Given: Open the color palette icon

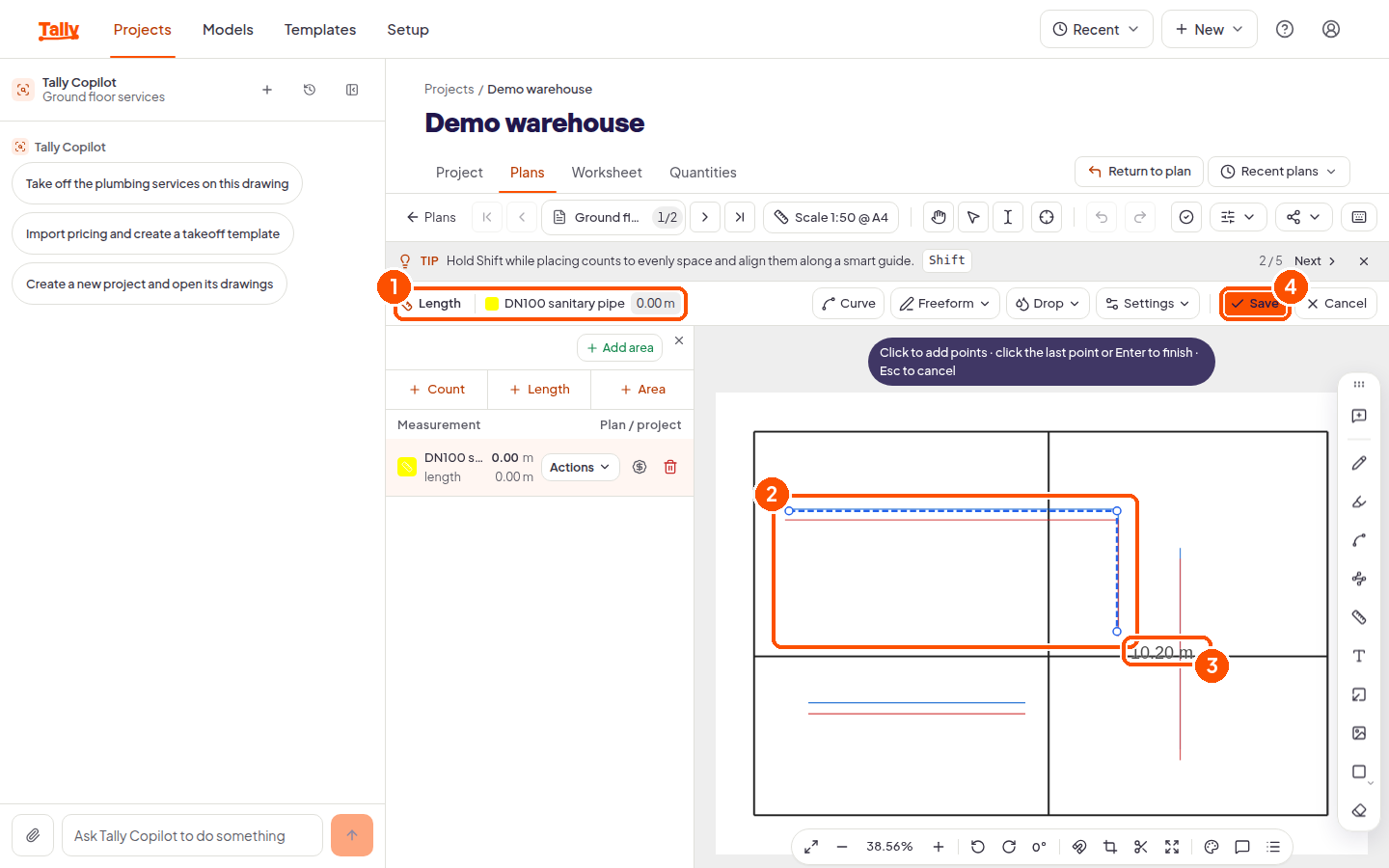Looking at the screenshot, I should (x=1212, y=847).
